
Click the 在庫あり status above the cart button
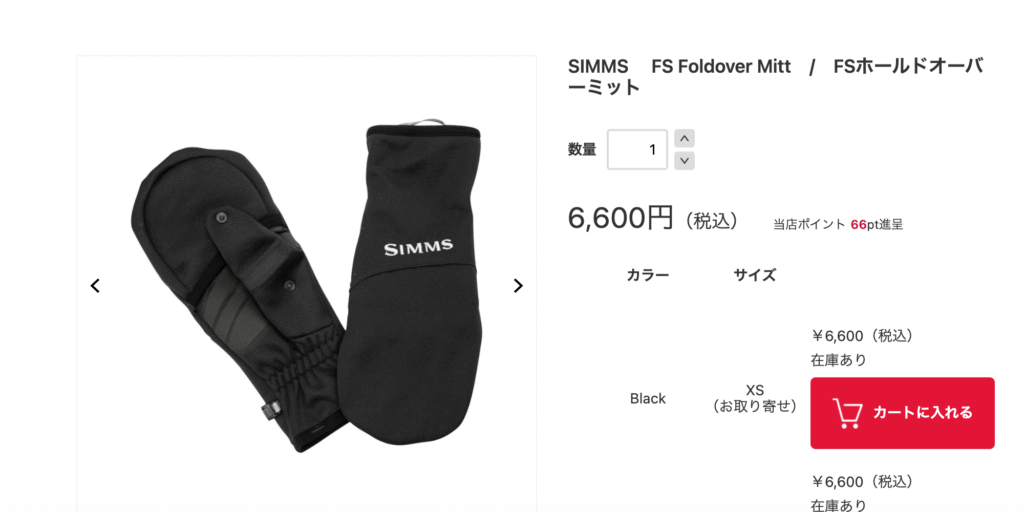pos(839,360)
